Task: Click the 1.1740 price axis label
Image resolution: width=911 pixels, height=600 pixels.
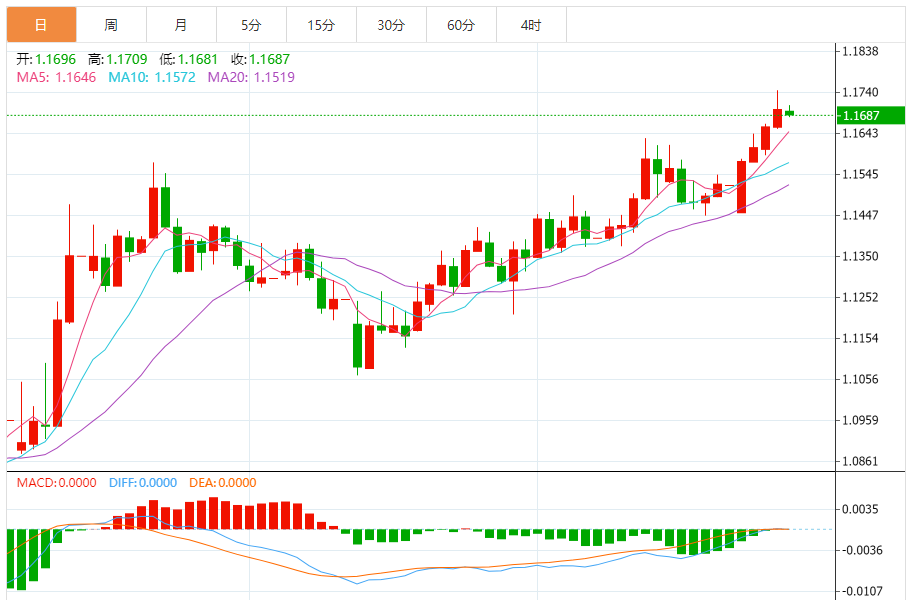Action: pos(860,92)
